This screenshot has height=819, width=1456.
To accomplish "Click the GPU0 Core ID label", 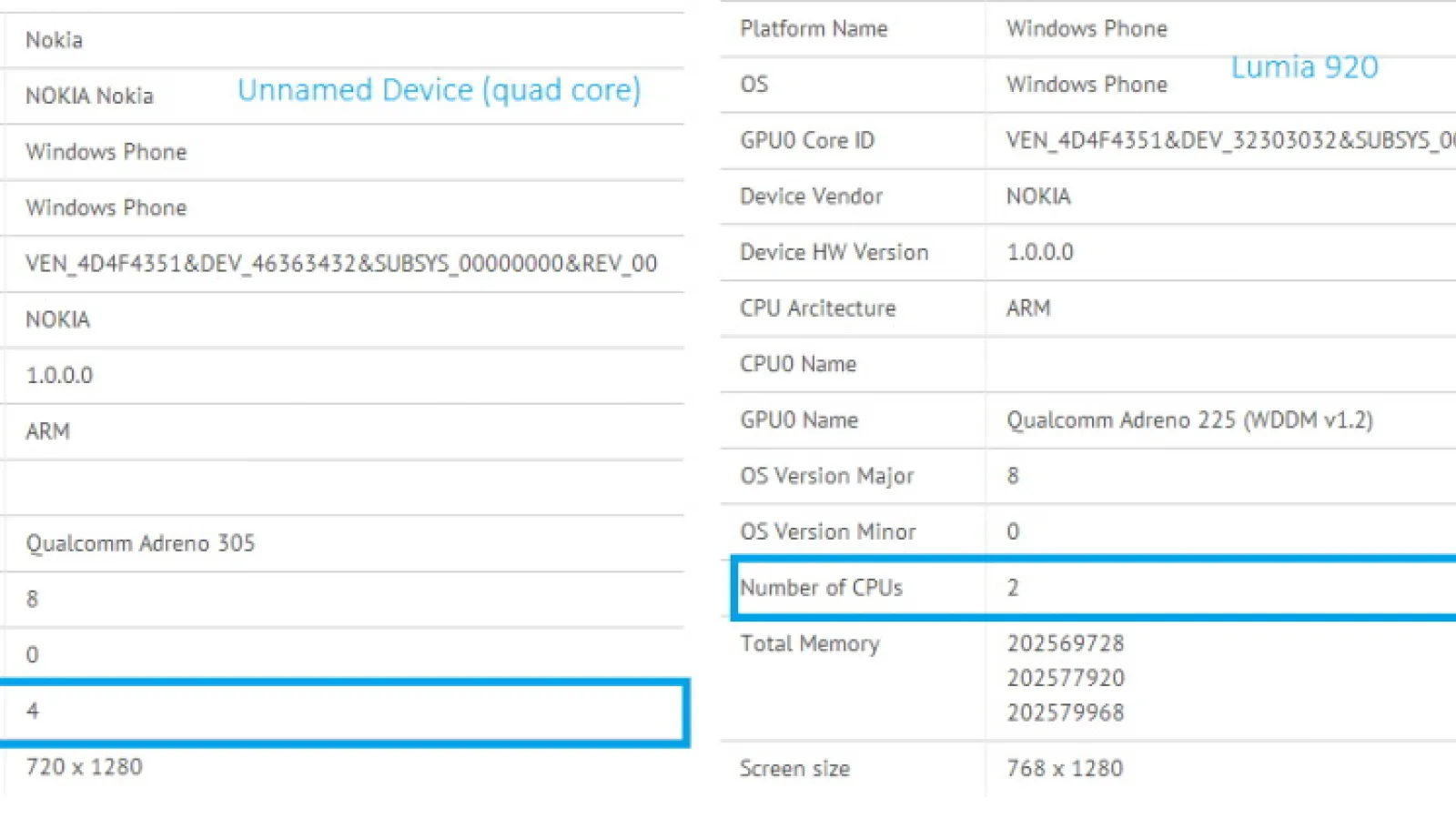I will point(807,140).
